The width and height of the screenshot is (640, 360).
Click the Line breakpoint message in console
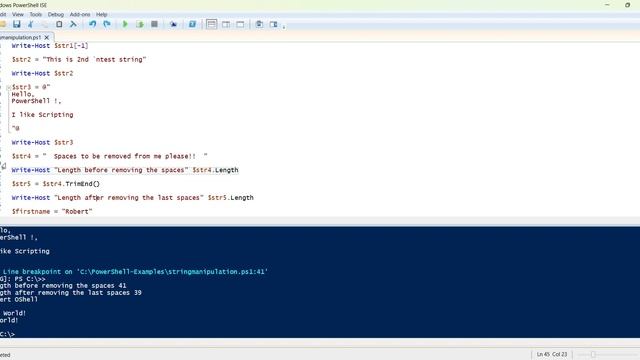[135, 271]
